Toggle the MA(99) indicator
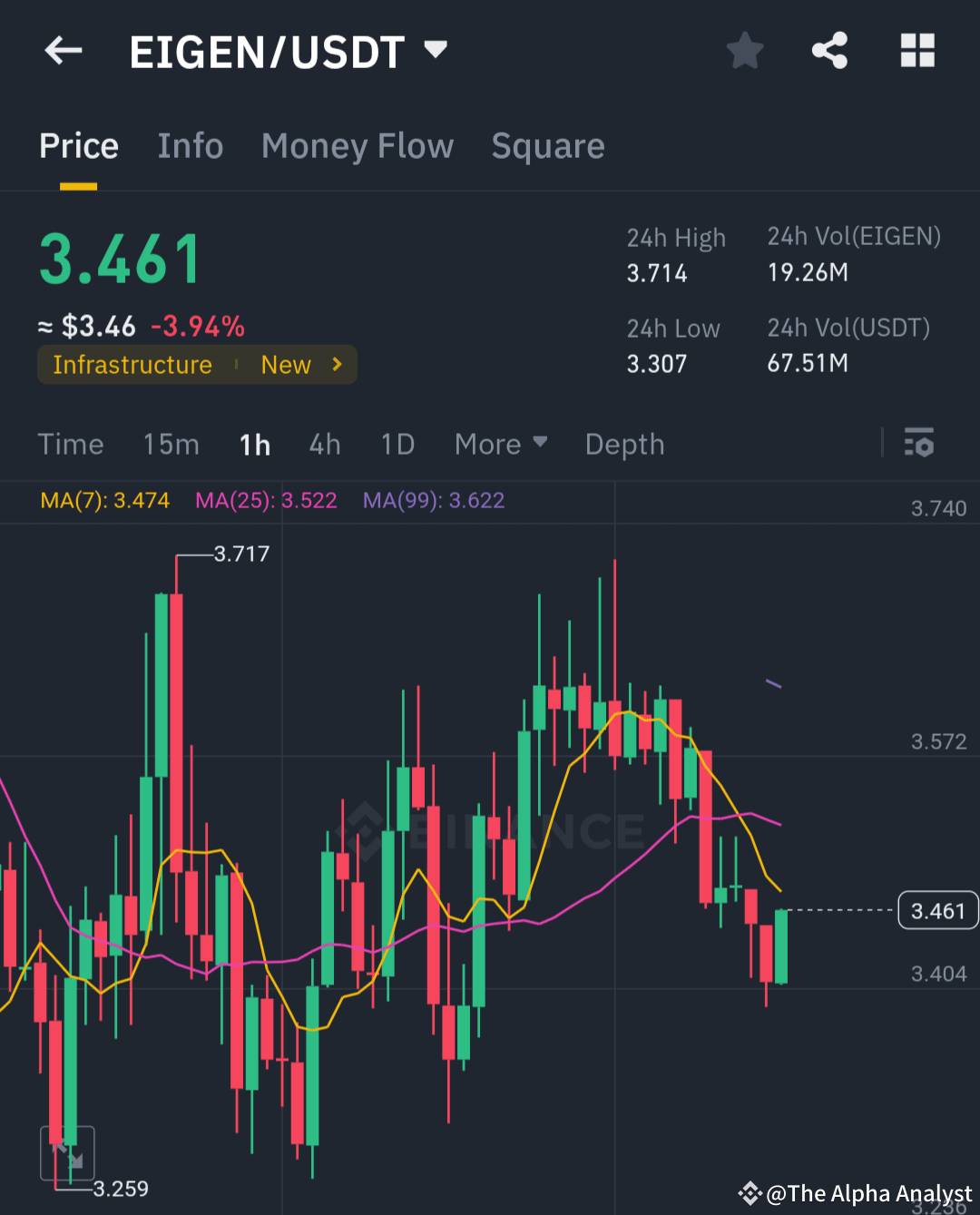This screenshot has width=980, height=1215. 433,500
